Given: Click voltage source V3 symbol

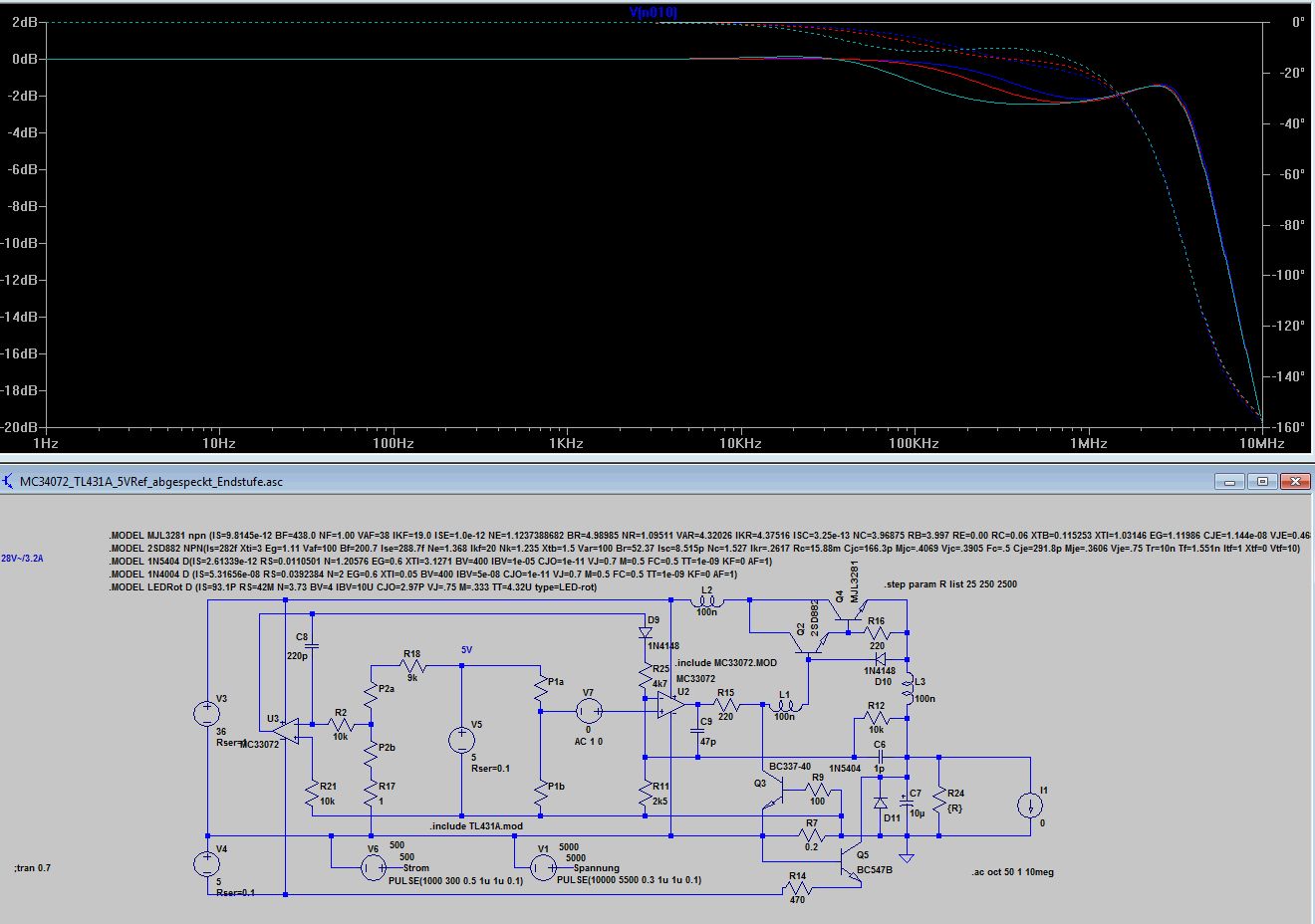Looking at the screenshot, I should click(x=207, y=713).
